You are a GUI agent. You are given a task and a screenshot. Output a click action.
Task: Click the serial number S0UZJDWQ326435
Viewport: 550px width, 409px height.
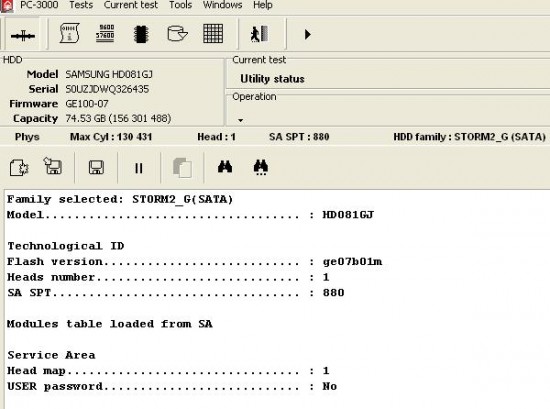pyautogui.click(x=107, y=89)
